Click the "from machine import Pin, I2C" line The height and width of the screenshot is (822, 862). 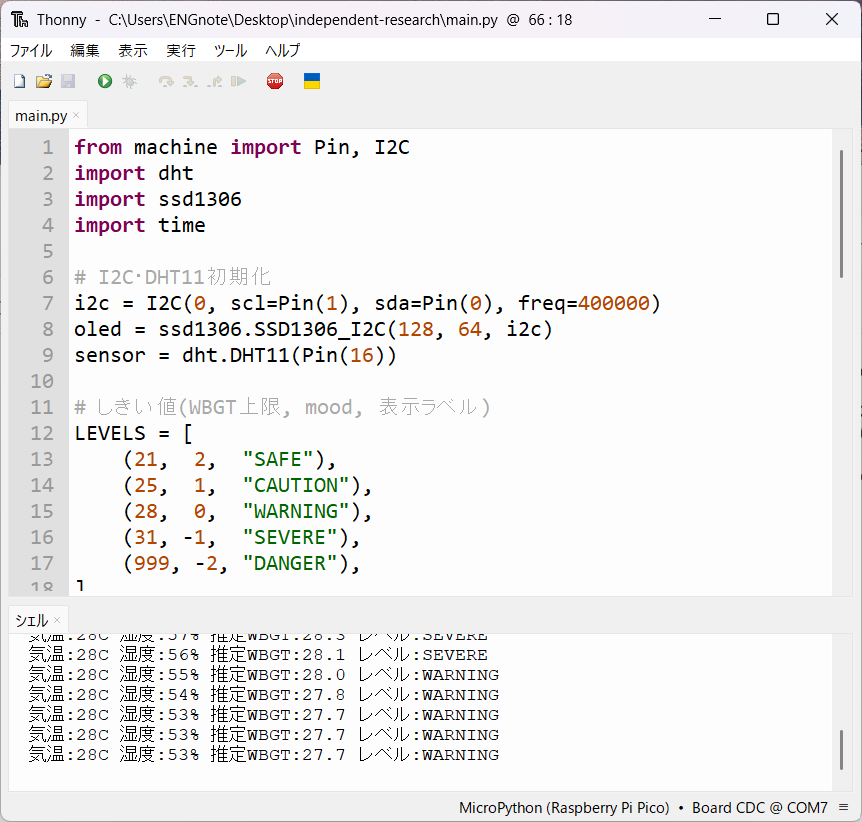pyautogui.click(x=242, y=147)
